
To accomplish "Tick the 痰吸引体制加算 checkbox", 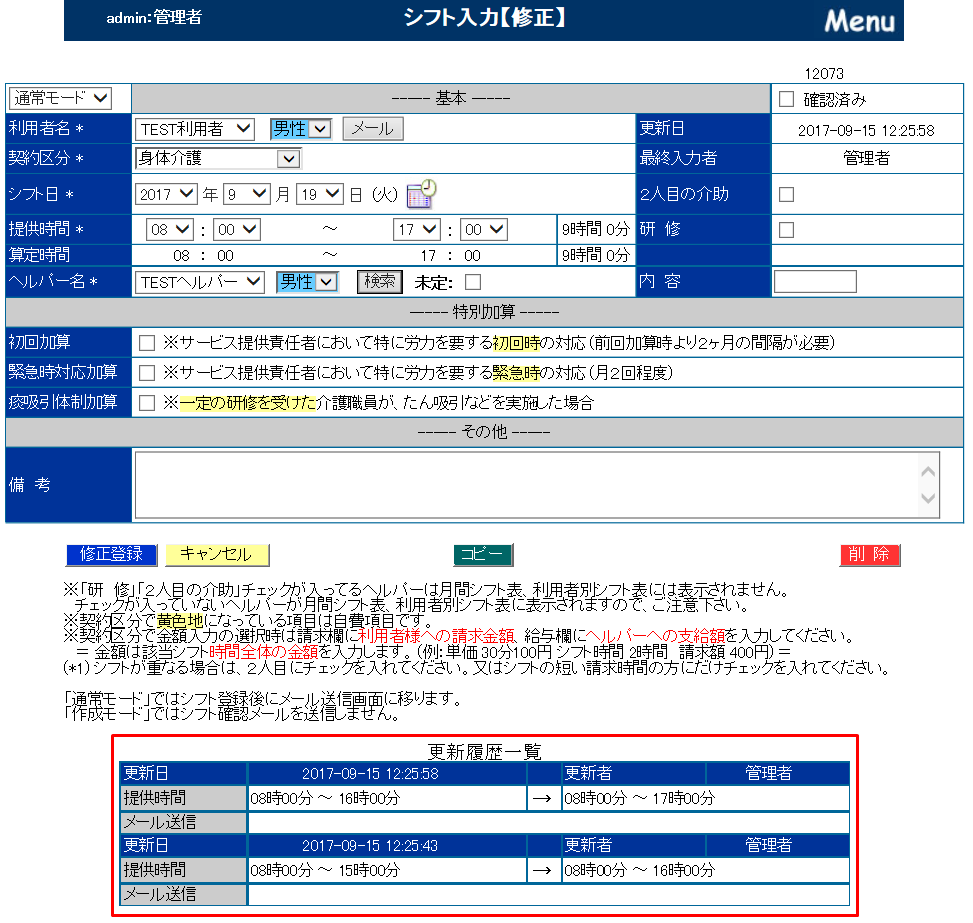I will [x=147, y=403].
